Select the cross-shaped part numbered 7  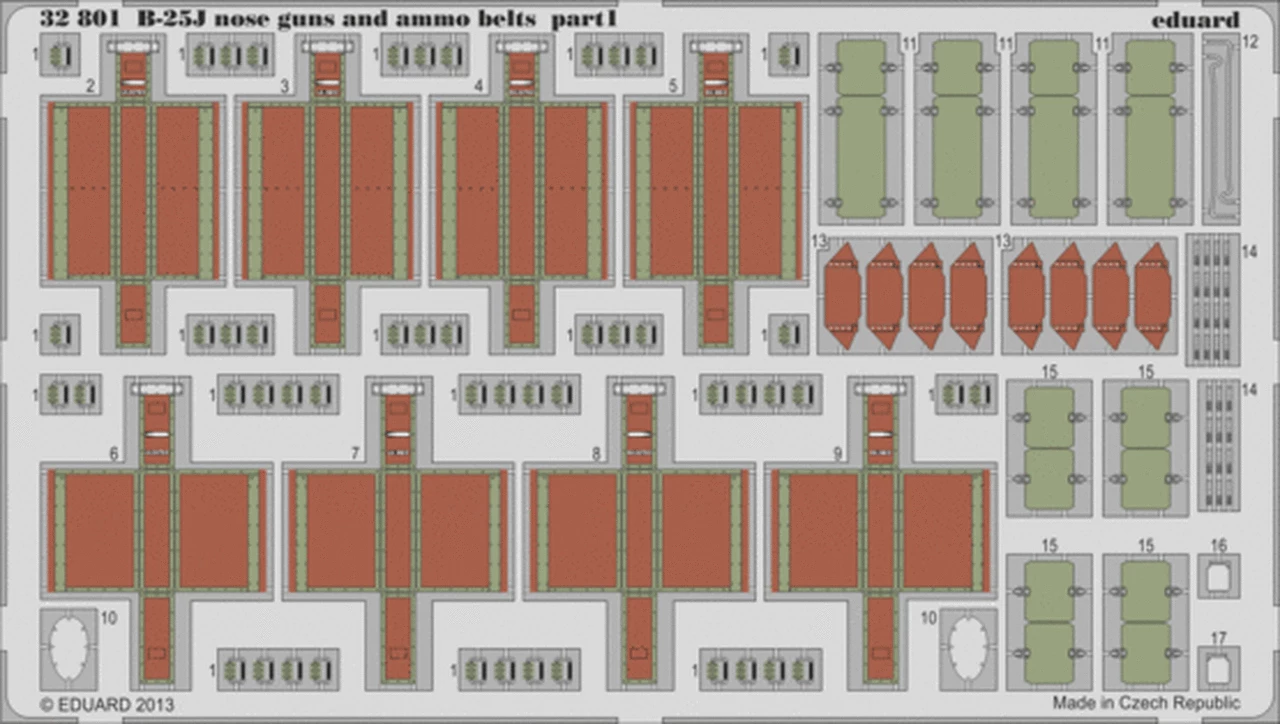coord(398,530)
